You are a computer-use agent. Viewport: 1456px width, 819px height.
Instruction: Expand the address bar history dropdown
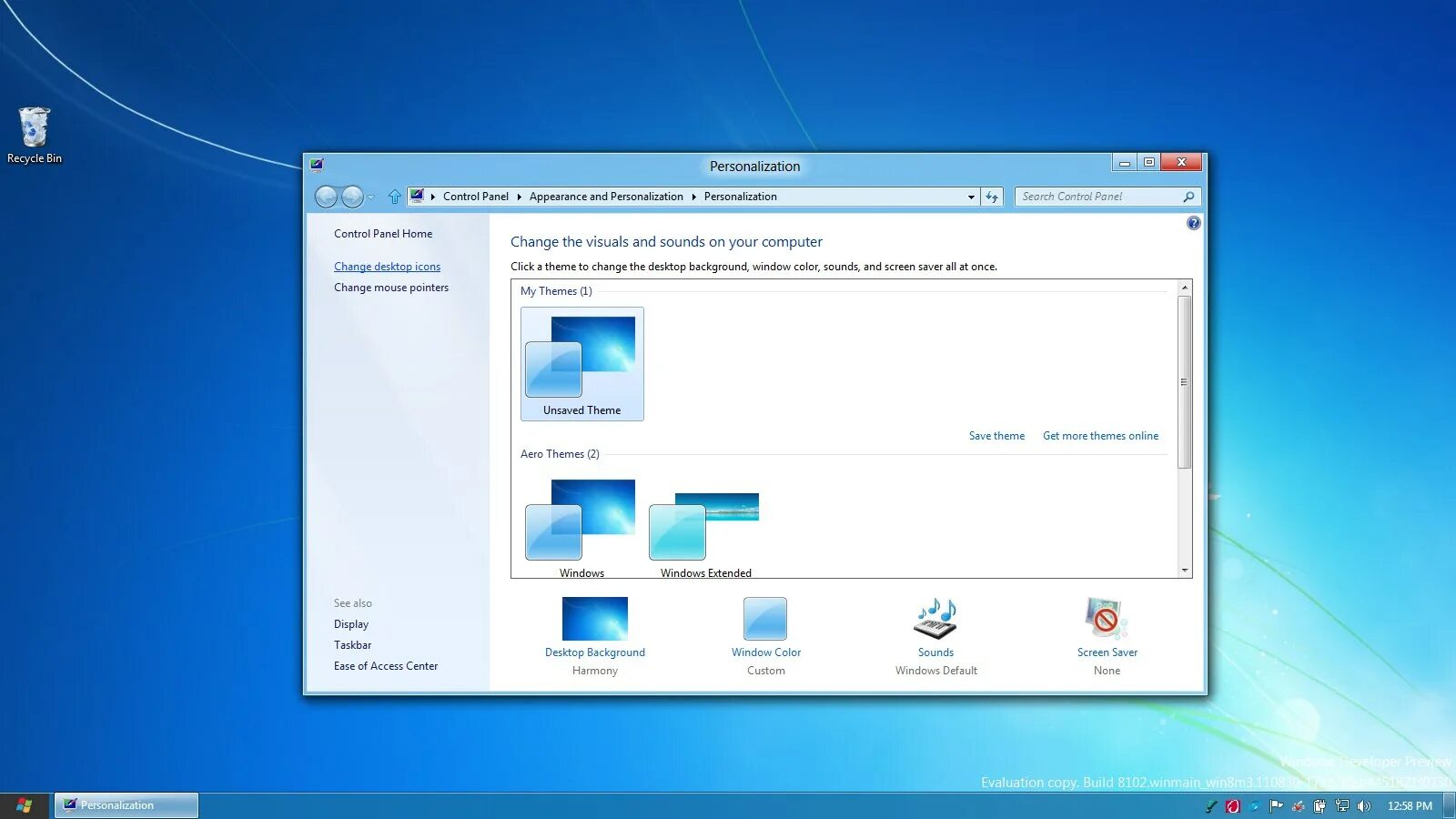tap(971, 197)
